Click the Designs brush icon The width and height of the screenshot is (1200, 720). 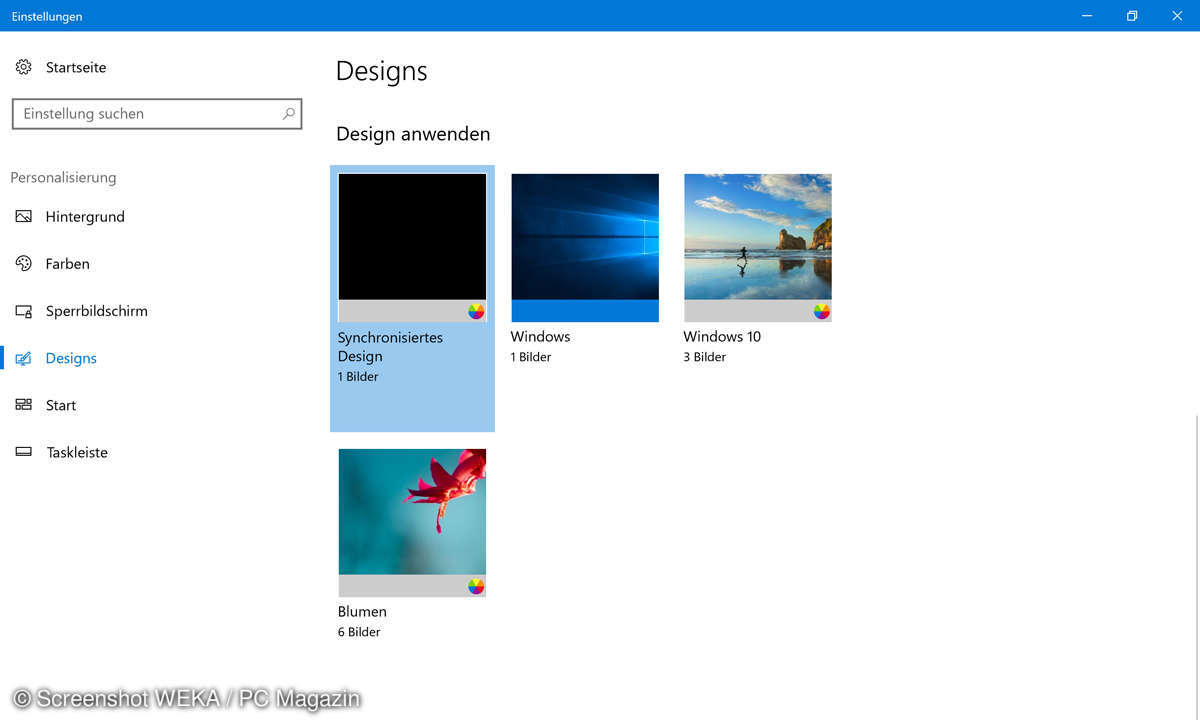tap(24, 358)
